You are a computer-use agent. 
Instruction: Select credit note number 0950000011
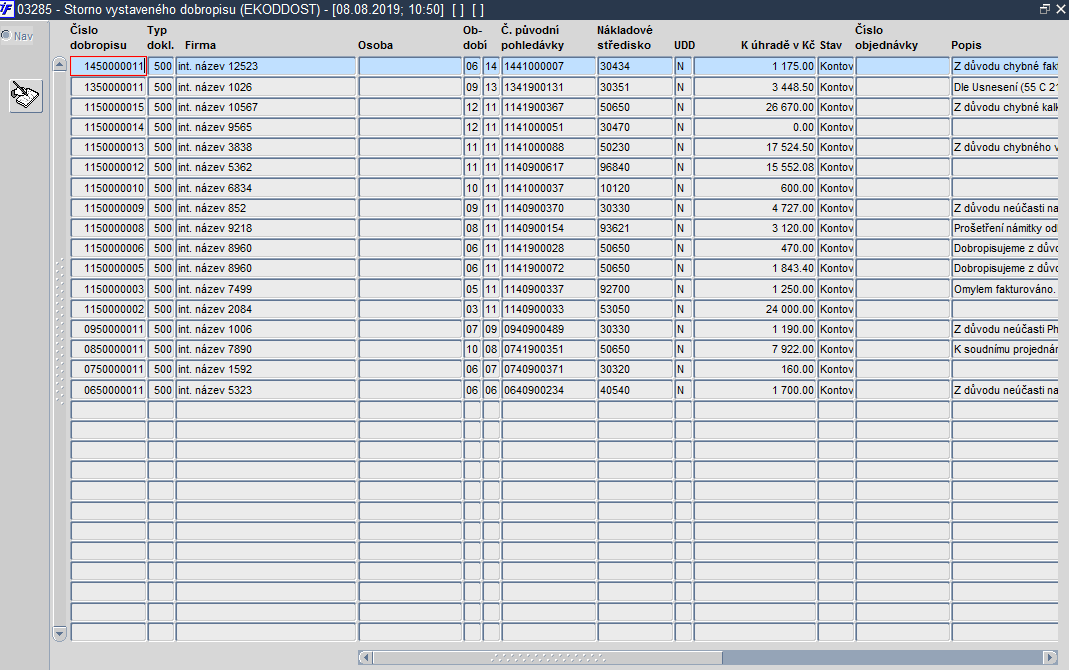point(108,329)
